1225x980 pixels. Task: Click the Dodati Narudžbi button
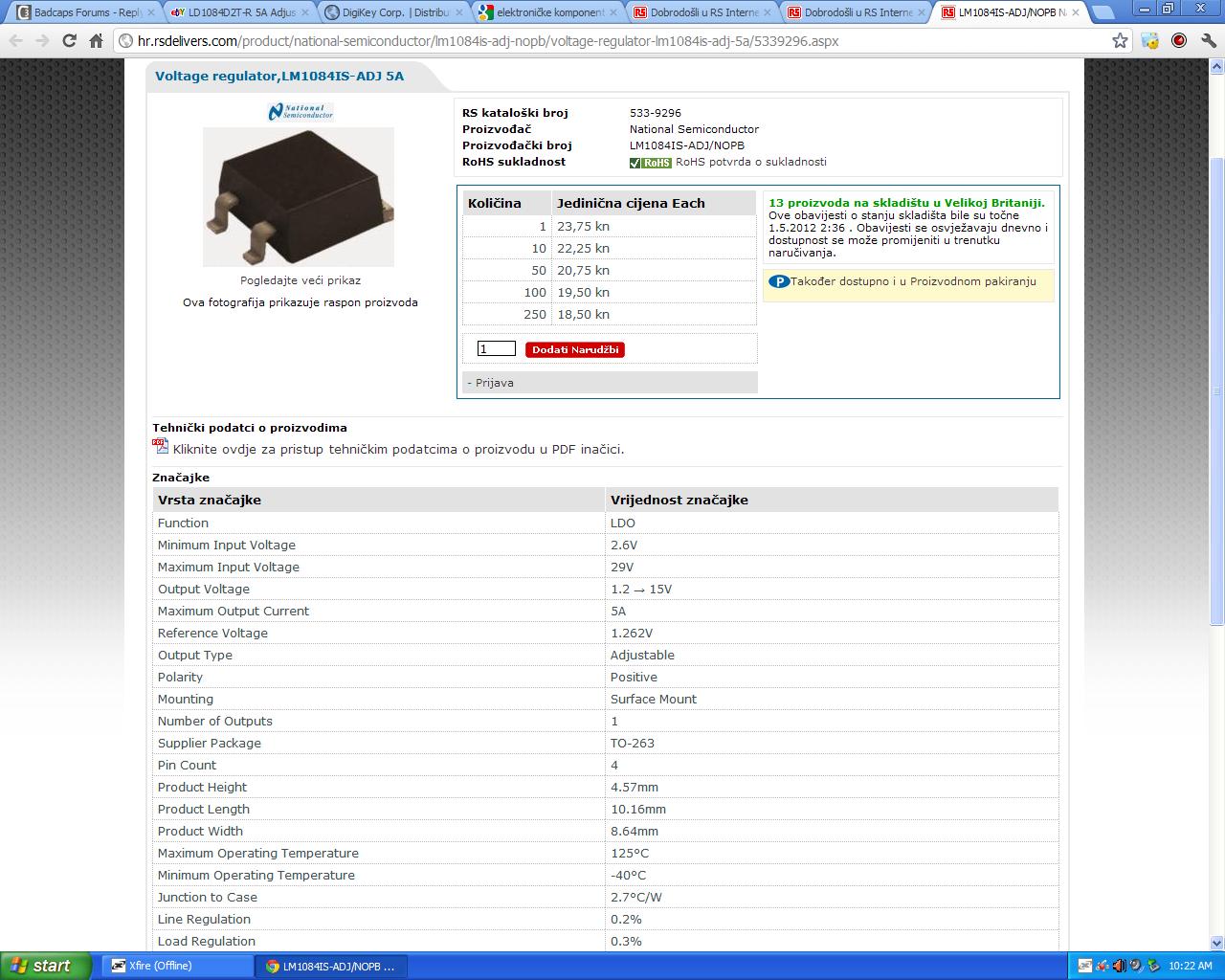point(575,349)
